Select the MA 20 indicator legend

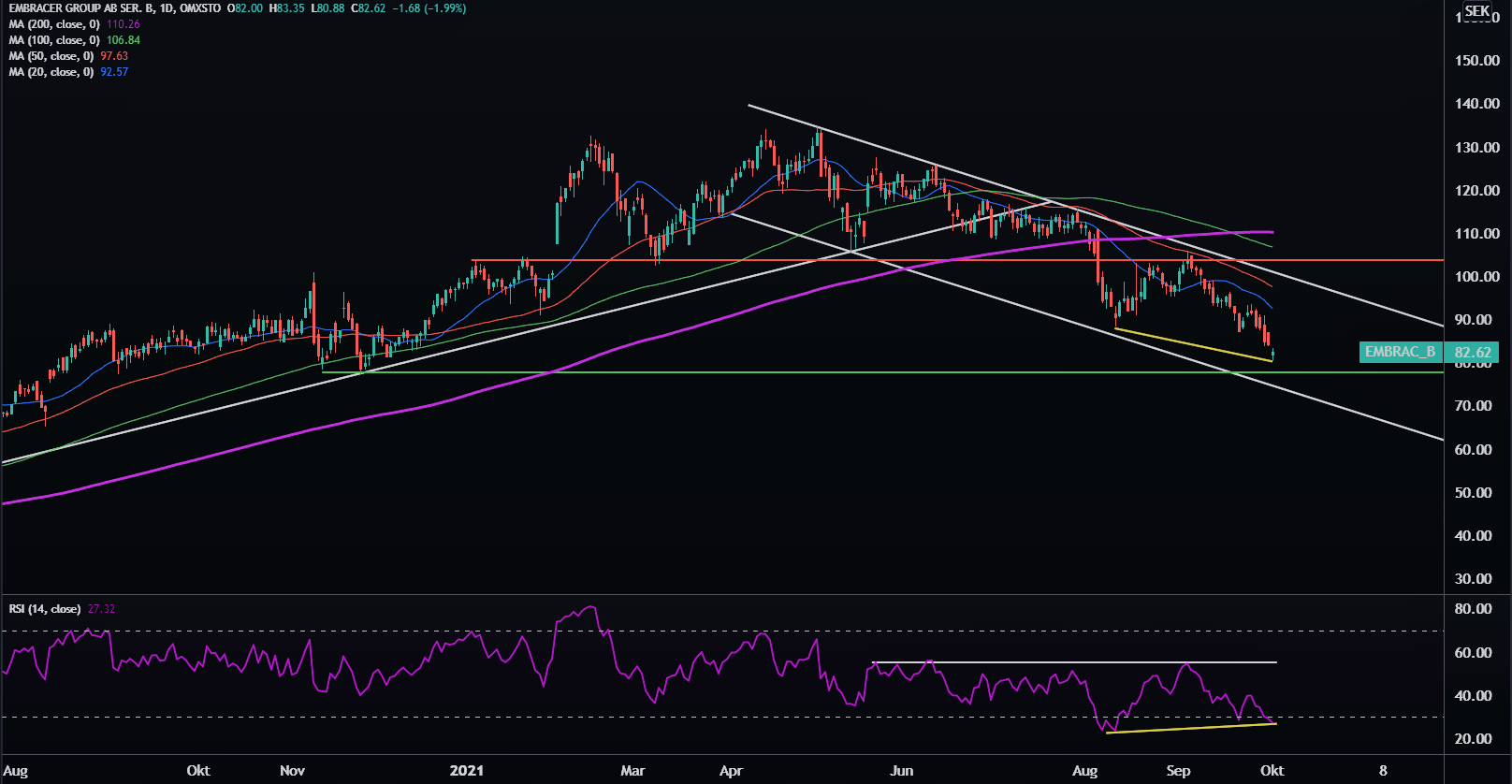click(x=51, y=72)
